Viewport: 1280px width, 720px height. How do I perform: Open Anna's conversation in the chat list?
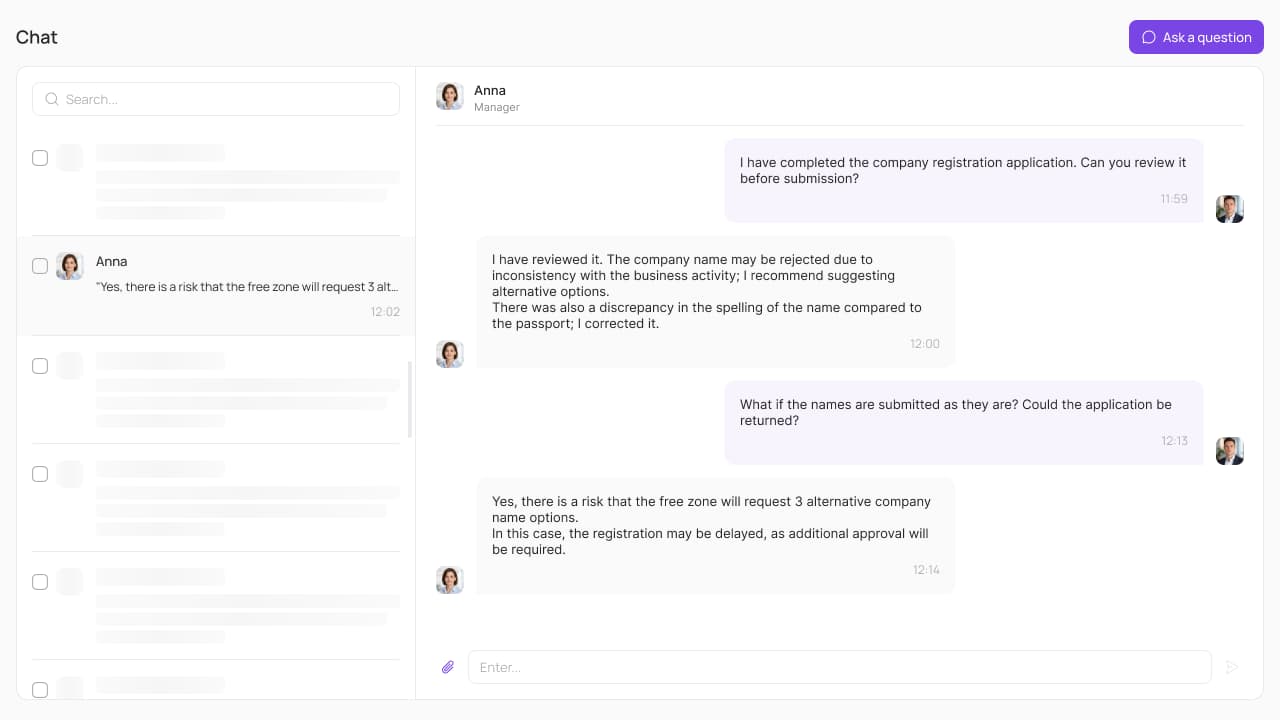[216, 286]
